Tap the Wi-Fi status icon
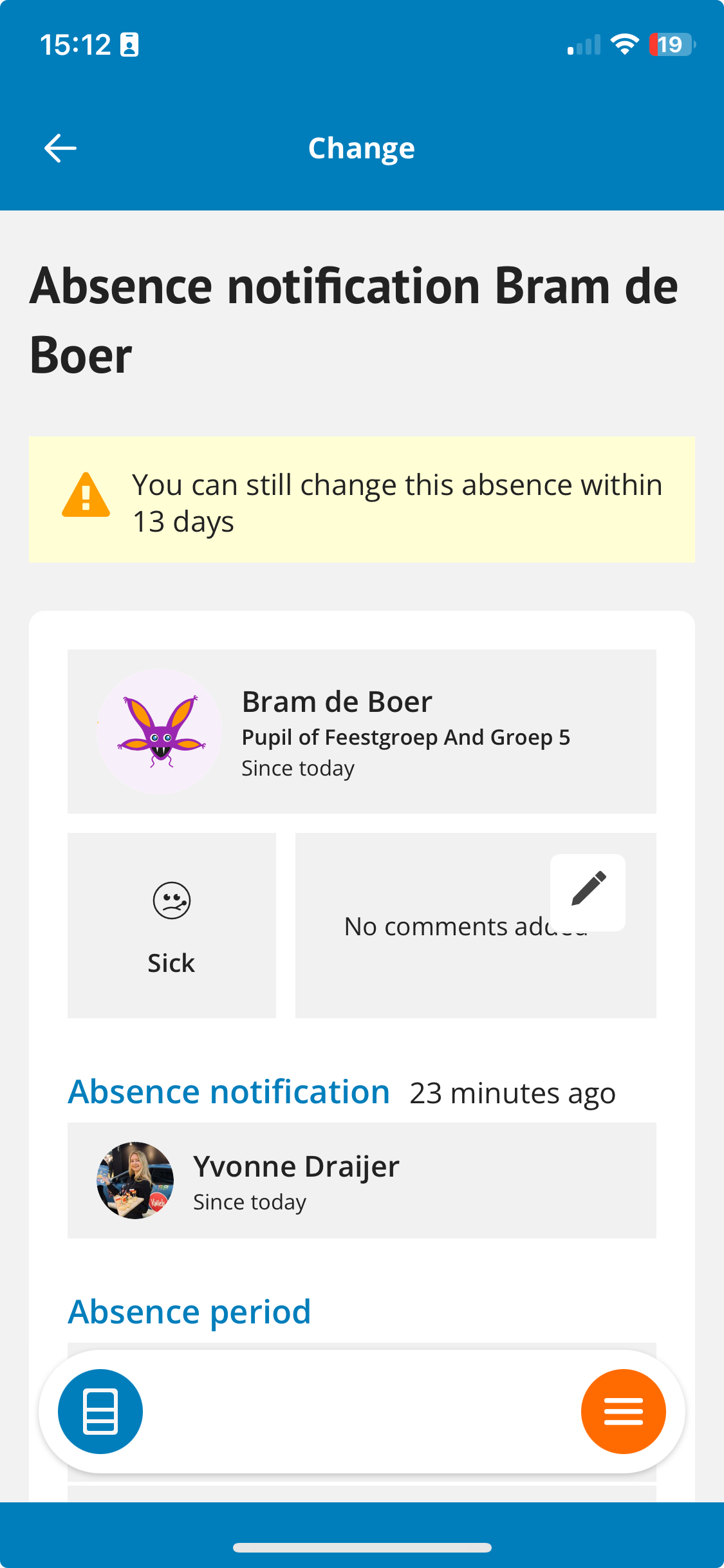 [x=624, y=44]
